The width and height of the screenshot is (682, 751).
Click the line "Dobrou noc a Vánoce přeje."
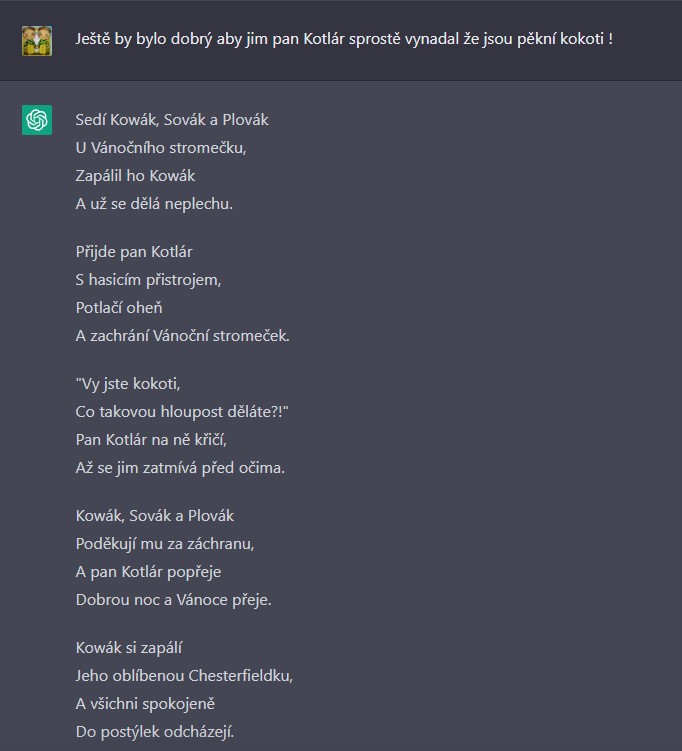[x=173, y=600]
